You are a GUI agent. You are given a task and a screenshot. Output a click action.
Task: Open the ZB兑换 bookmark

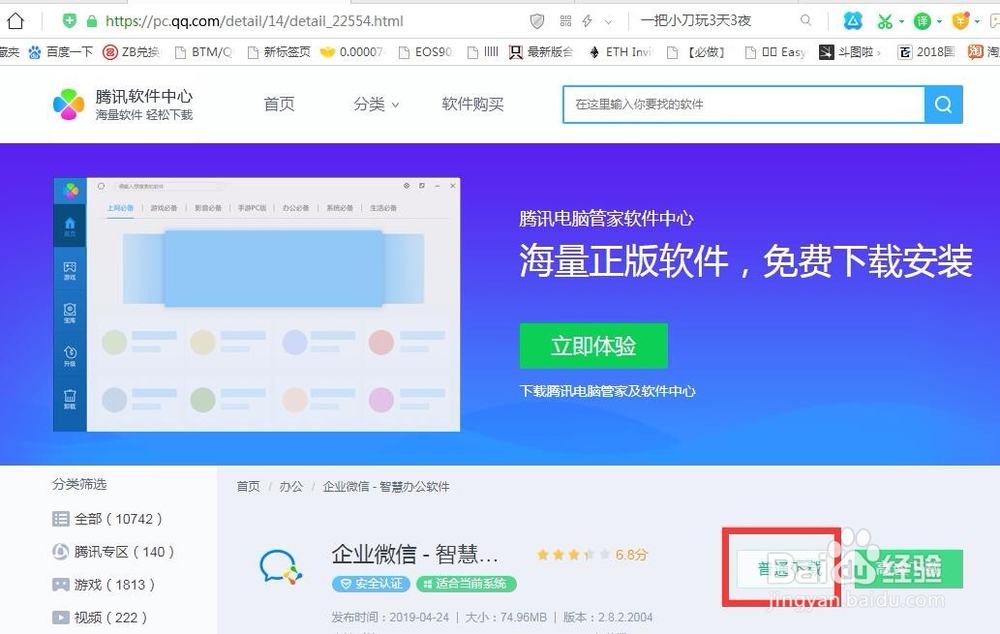point(131,52)
